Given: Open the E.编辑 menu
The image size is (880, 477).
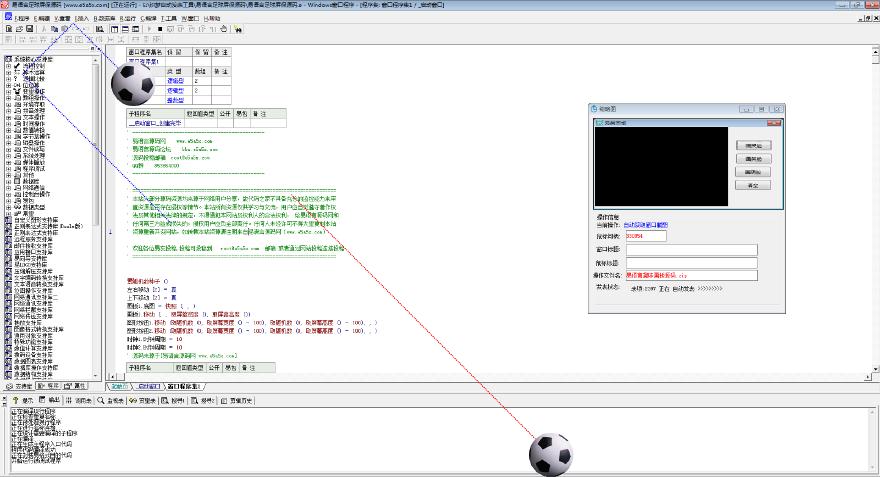Looking at the screenshot, I should tap(42, 19).
